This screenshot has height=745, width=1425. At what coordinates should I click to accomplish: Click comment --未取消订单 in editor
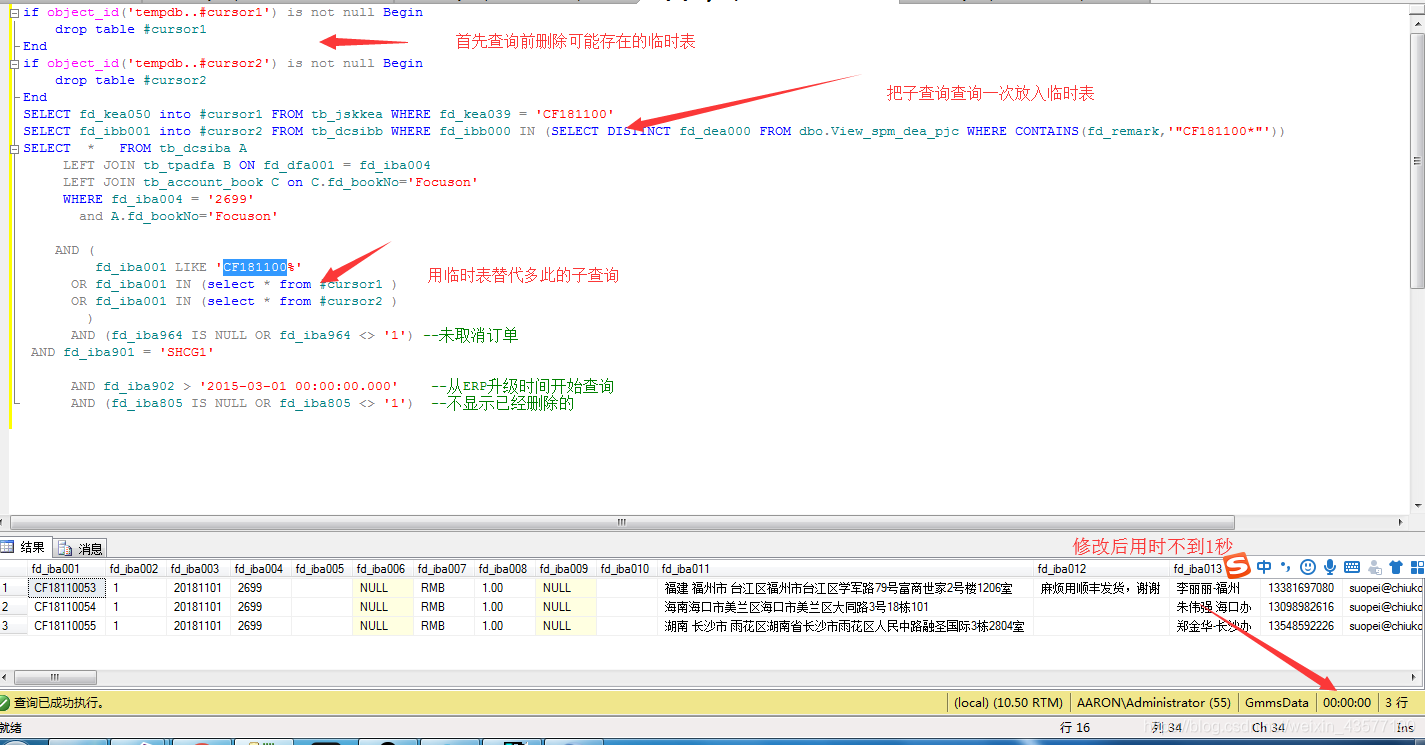click(471, 335)
